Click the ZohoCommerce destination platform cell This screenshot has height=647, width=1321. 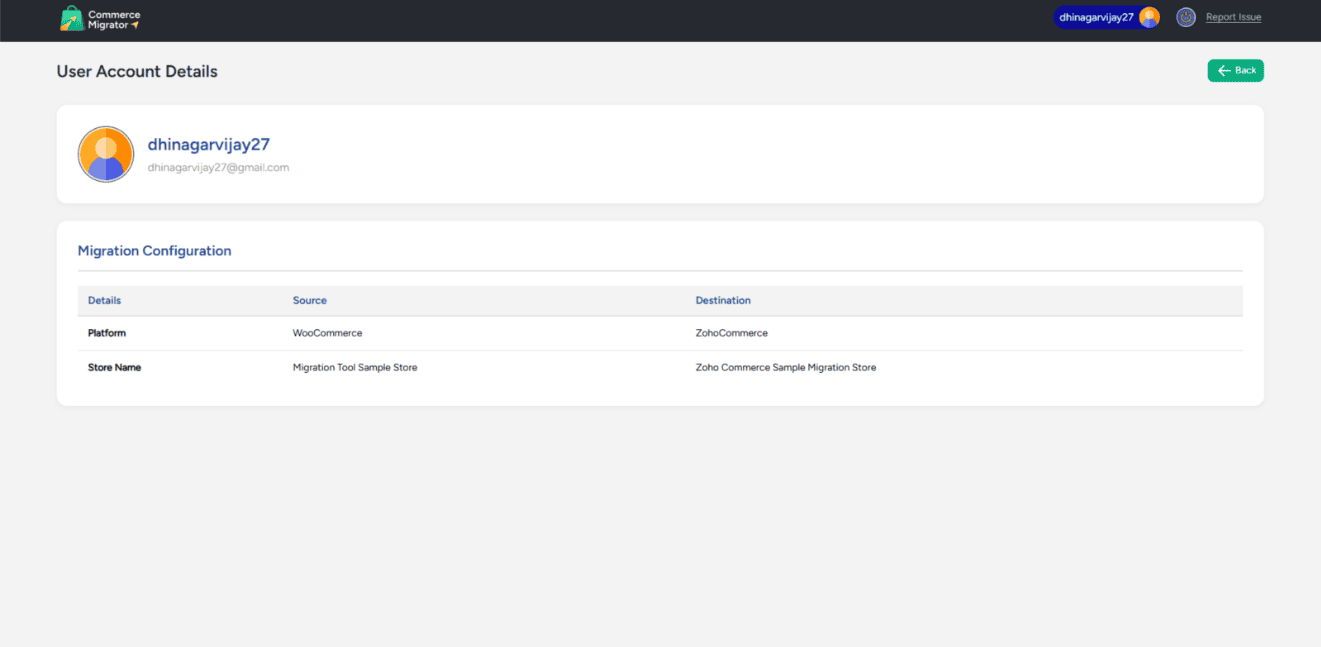coord(731,333)
